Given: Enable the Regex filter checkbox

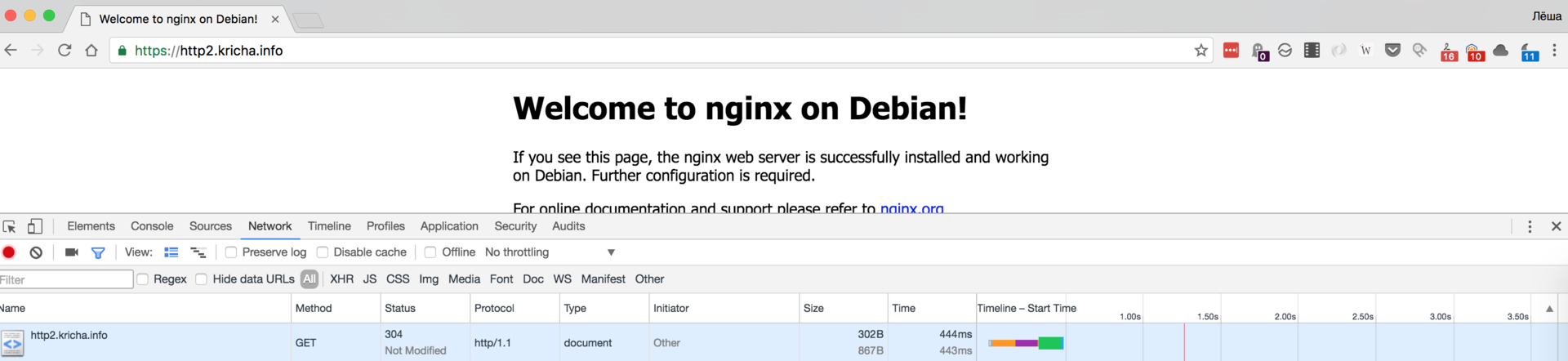Looking at the screenshot, I should point(143,279).
